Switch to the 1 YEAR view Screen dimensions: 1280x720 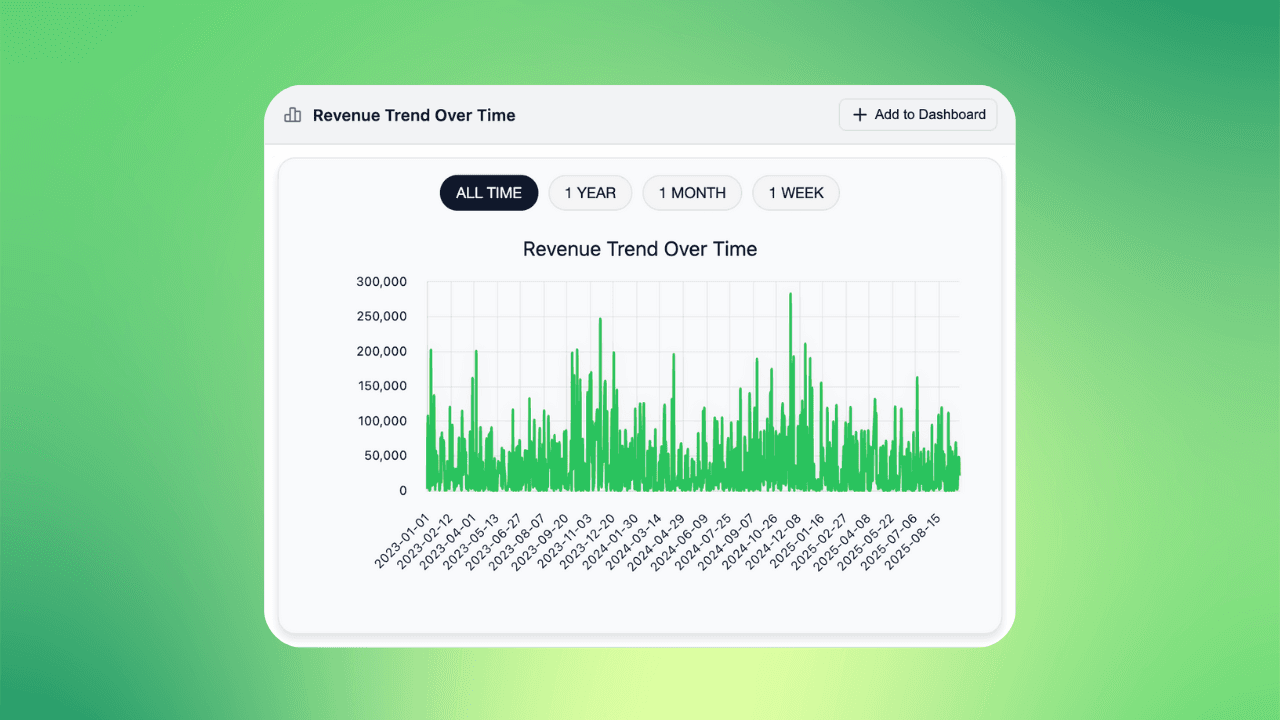[590, 192]
